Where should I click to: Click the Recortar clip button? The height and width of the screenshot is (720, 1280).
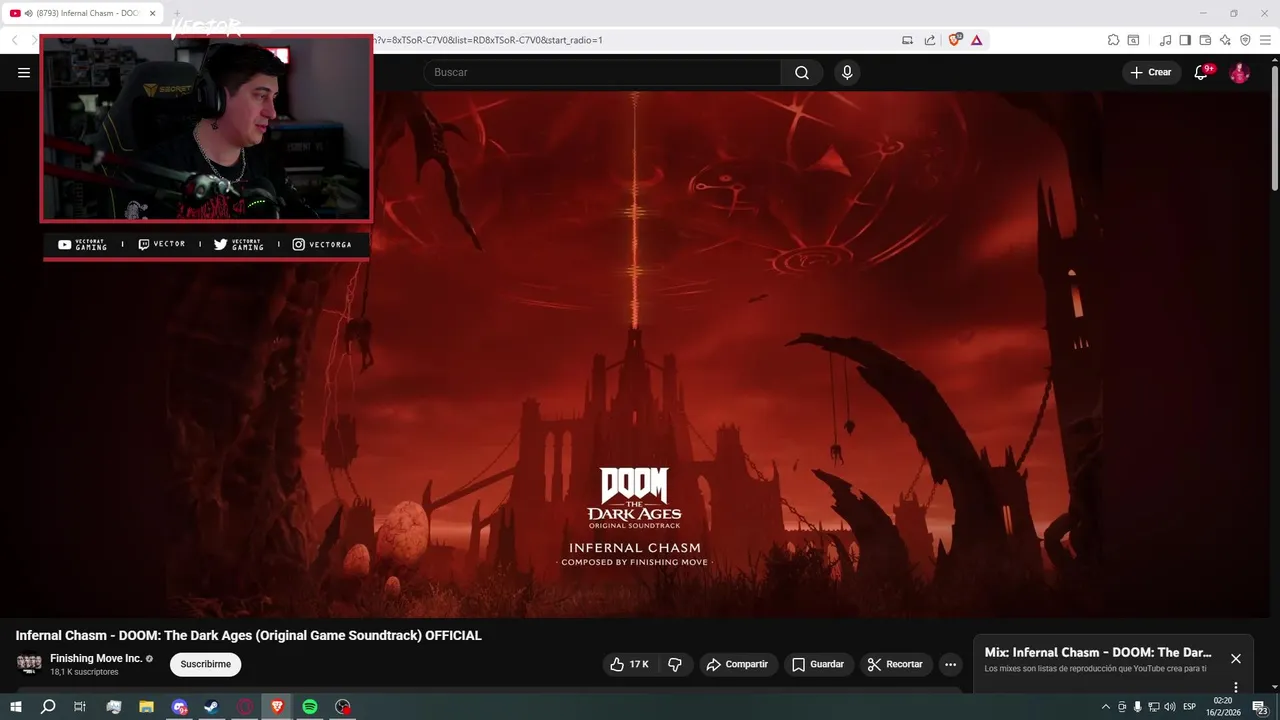[x=896, y=664]
